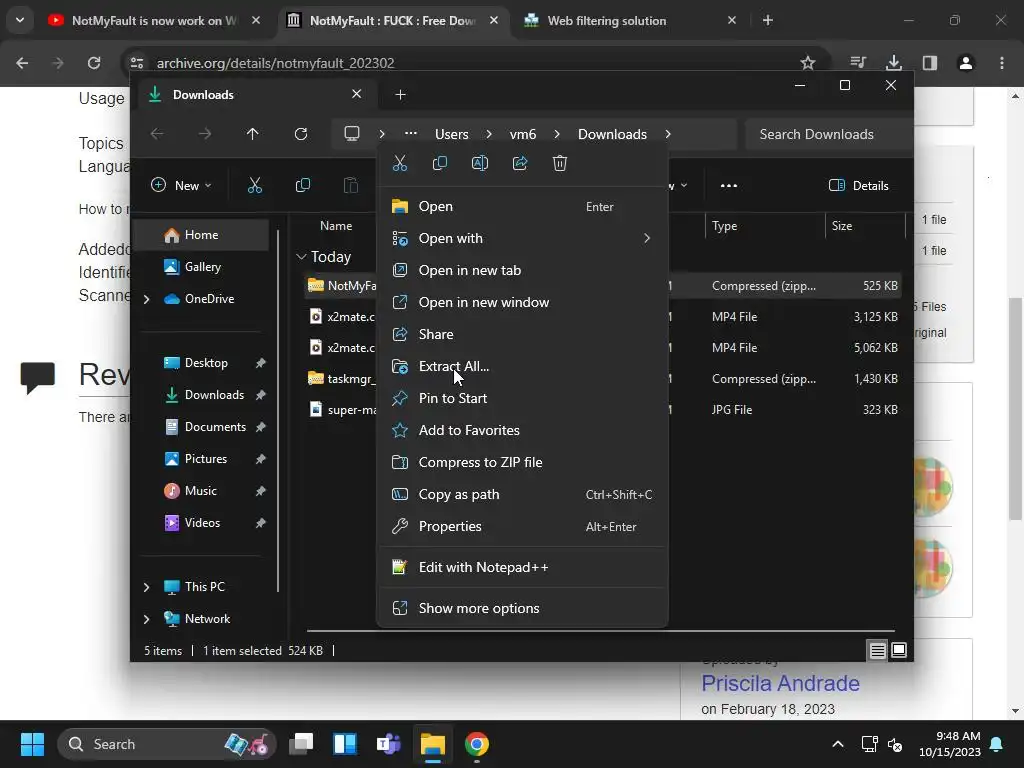The image size is (1024, 768).
Task: Click Explorer Back arrow
Action: tap(157, 134)
